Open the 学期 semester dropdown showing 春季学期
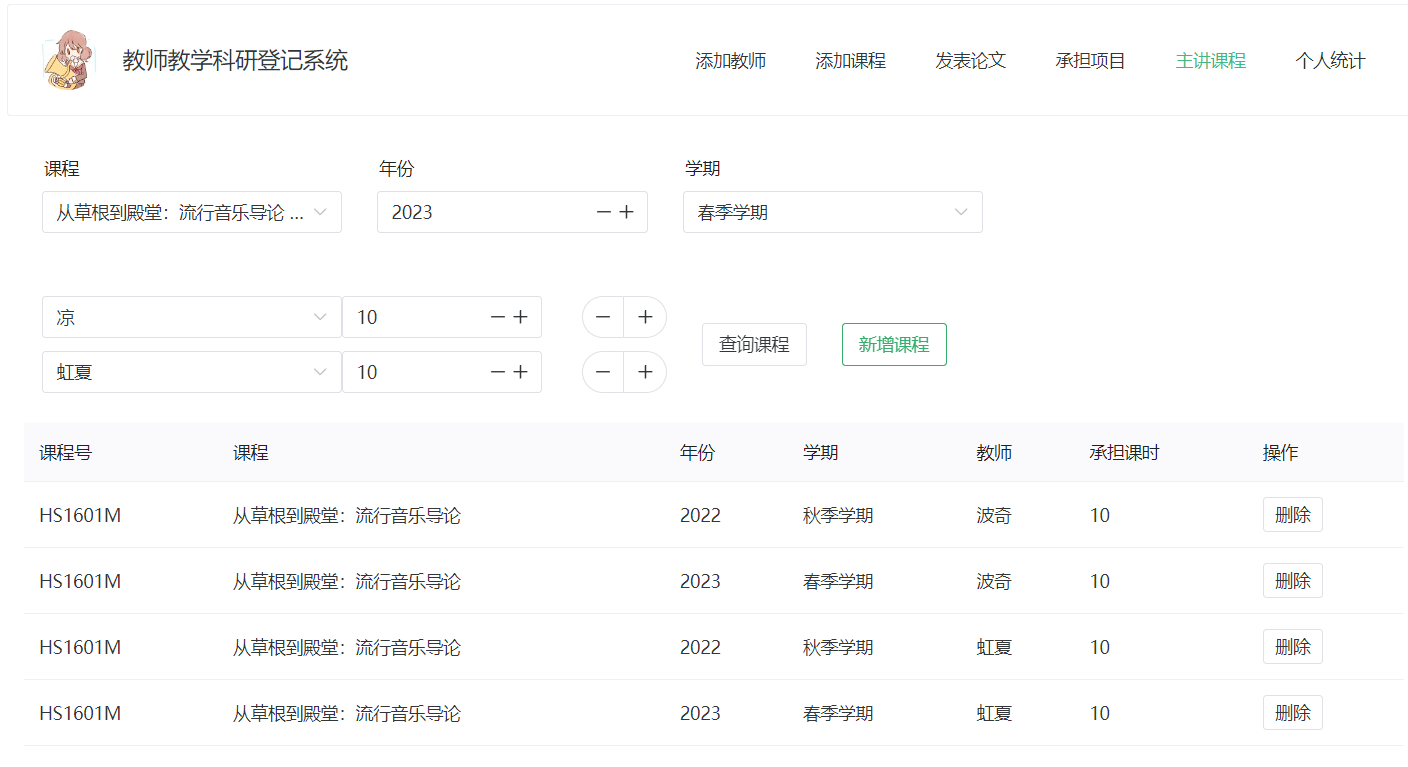This screenshot has width=1408, height=767. pyautogui.click(x=832, y=212)
